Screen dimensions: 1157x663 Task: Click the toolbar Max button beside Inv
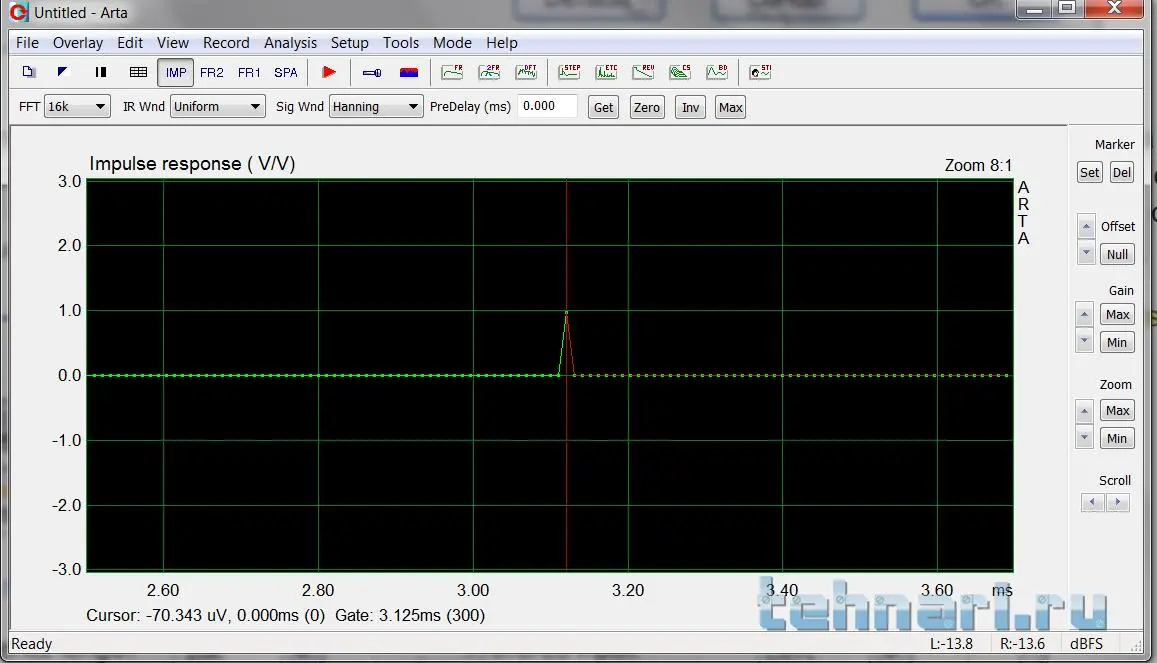(731, 108)
